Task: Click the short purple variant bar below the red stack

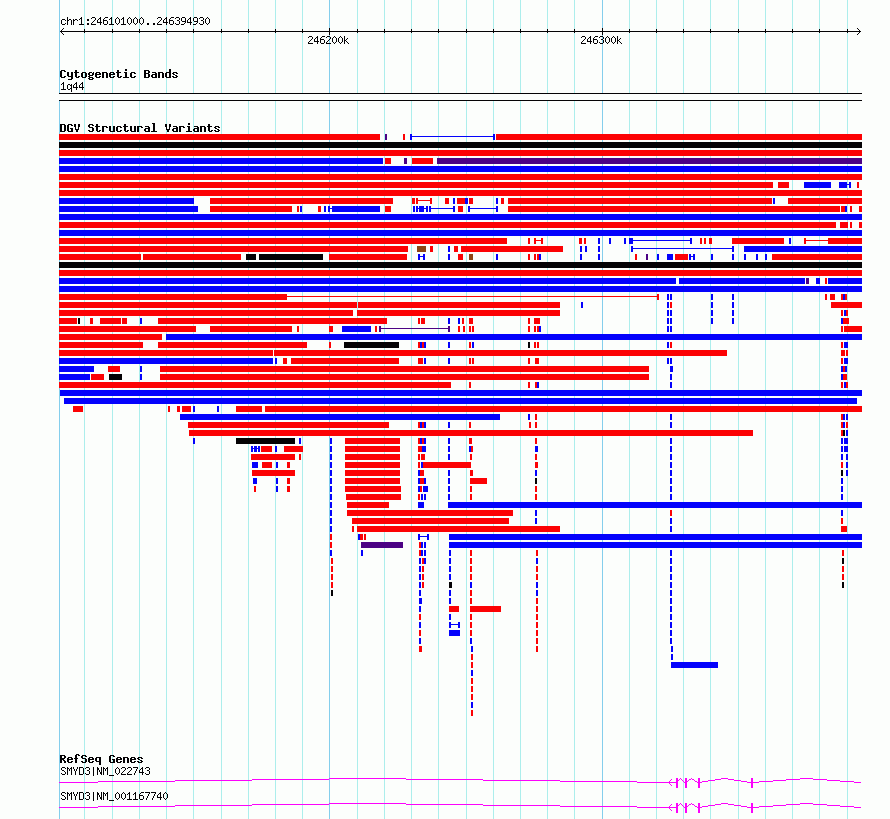Action: [x=382, y=545]
